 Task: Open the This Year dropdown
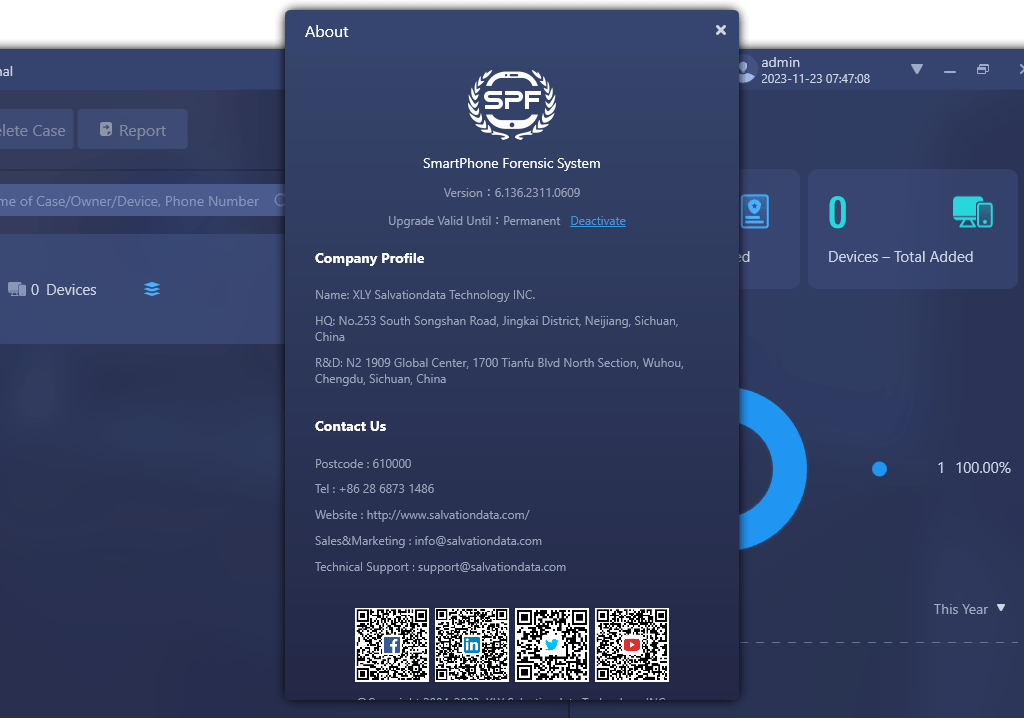click(x=969, y=609)
